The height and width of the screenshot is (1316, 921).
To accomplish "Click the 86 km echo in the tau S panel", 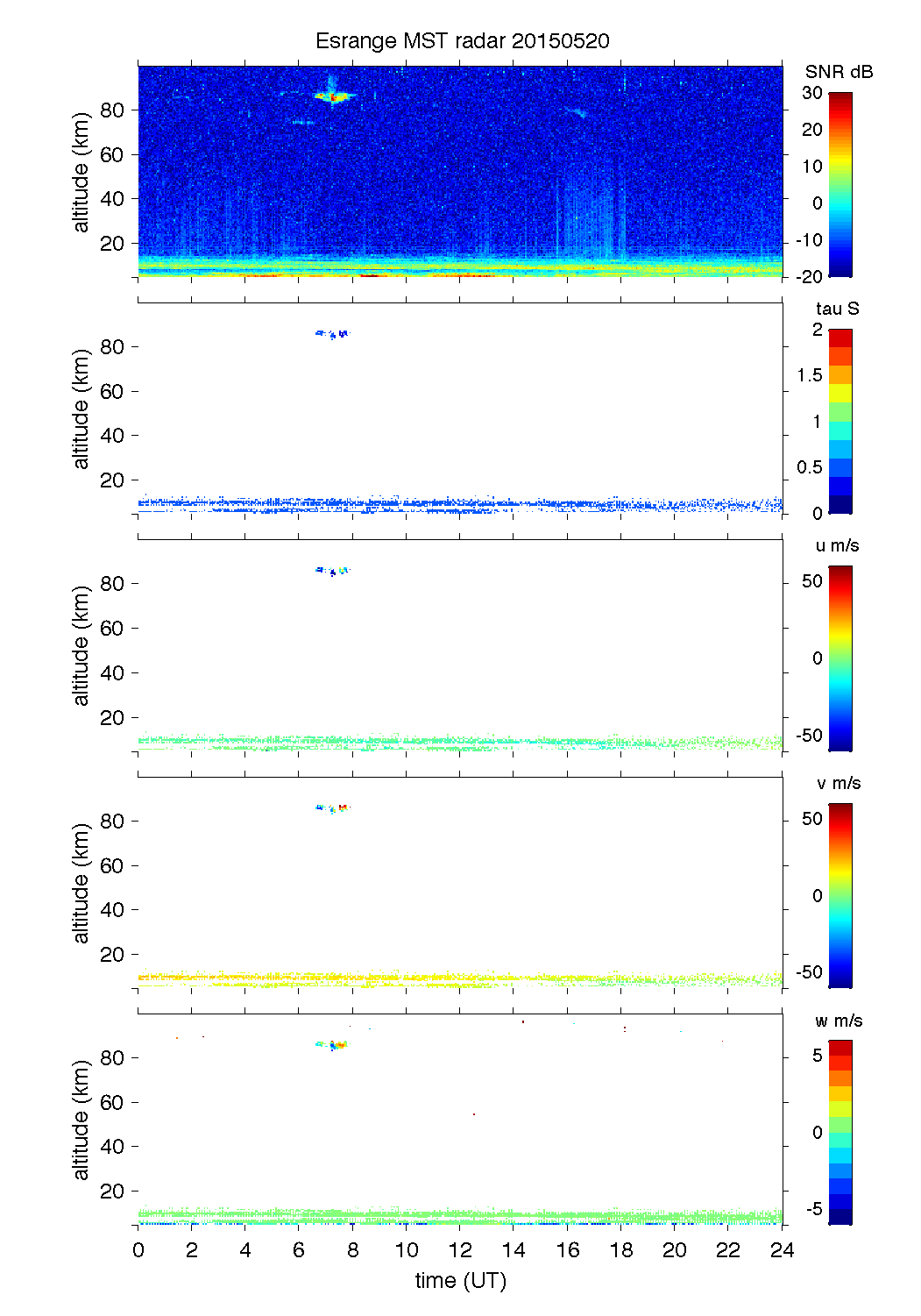I will (x=332, y=333).
